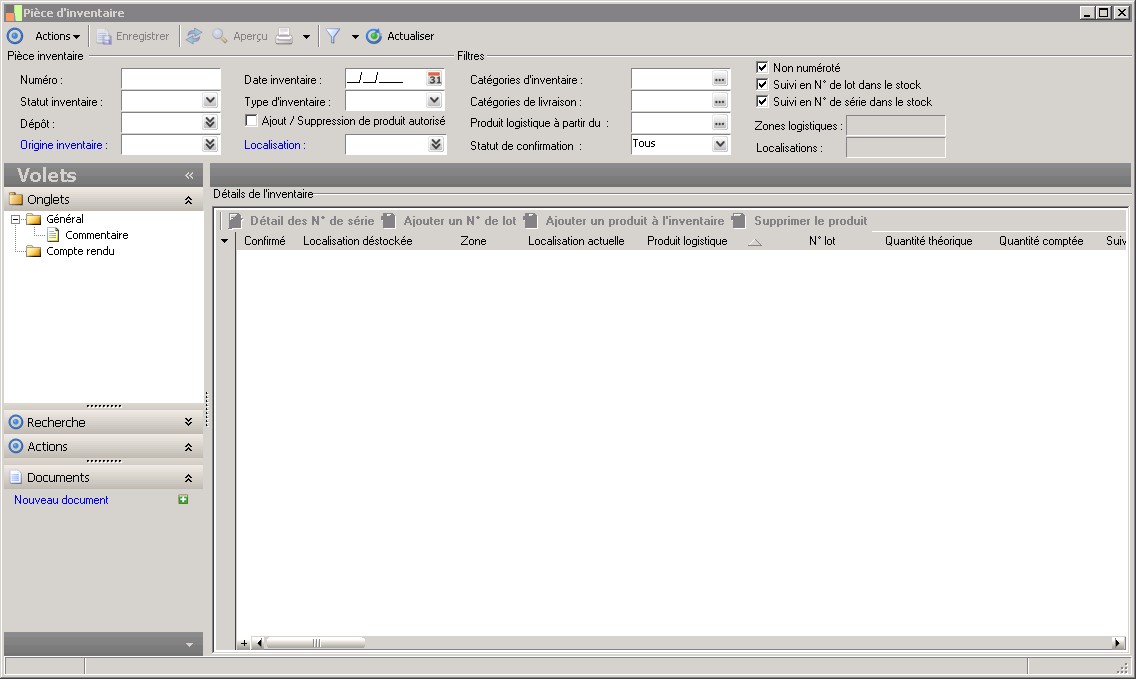Image resolution: width=1136 pixels, height=679 pixels.
Task: Click the filter funnel icon
Action: pyautogui.click(x=333, y=36)
